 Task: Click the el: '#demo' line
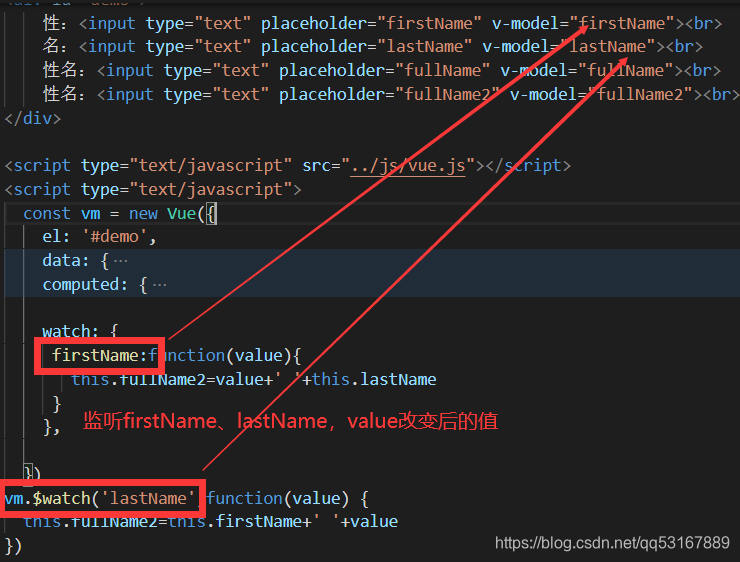(x=99, y=236)
